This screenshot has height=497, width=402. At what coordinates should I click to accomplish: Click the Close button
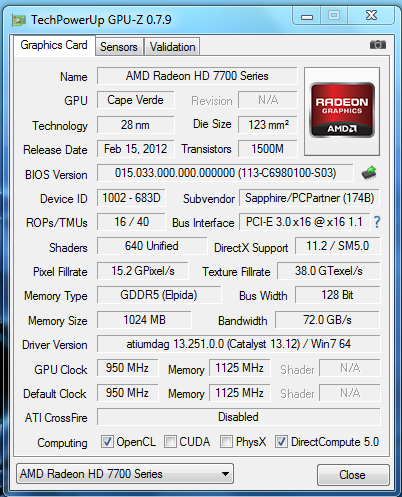click(353, 475)
